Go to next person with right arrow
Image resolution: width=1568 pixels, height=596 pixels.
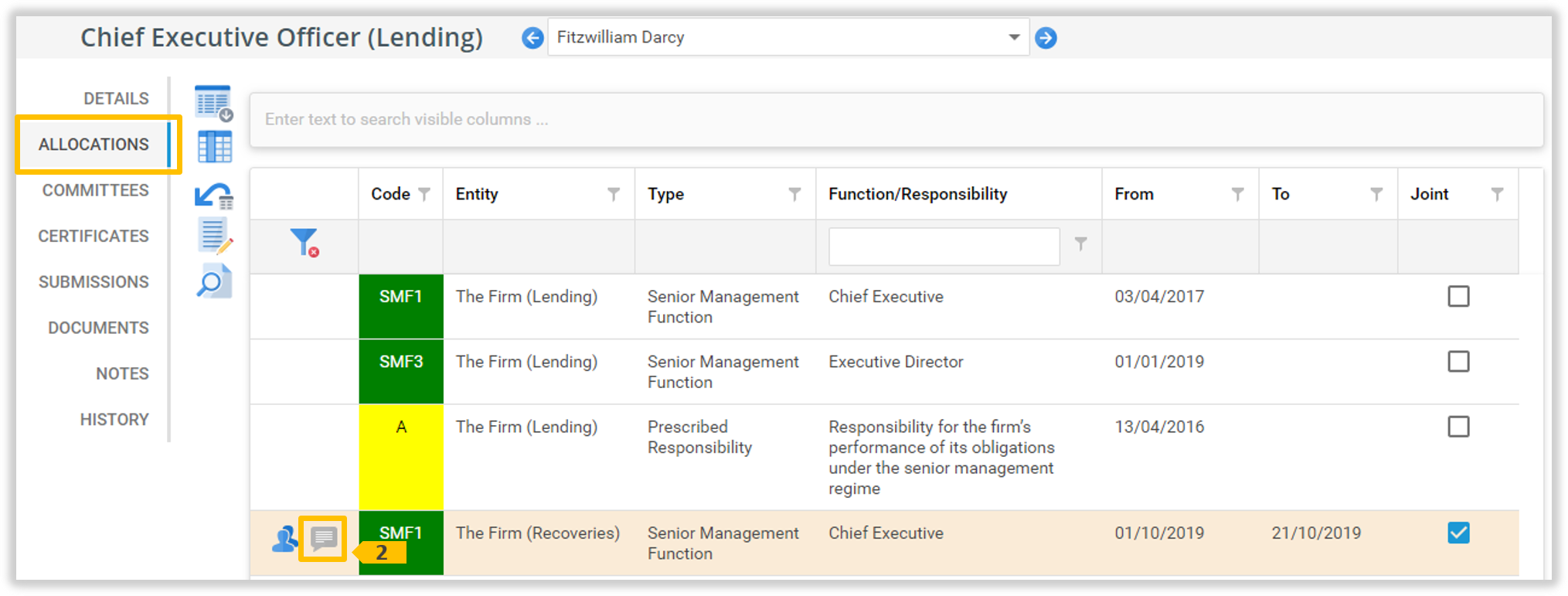pyautogui.click(x=1046, y=38)
